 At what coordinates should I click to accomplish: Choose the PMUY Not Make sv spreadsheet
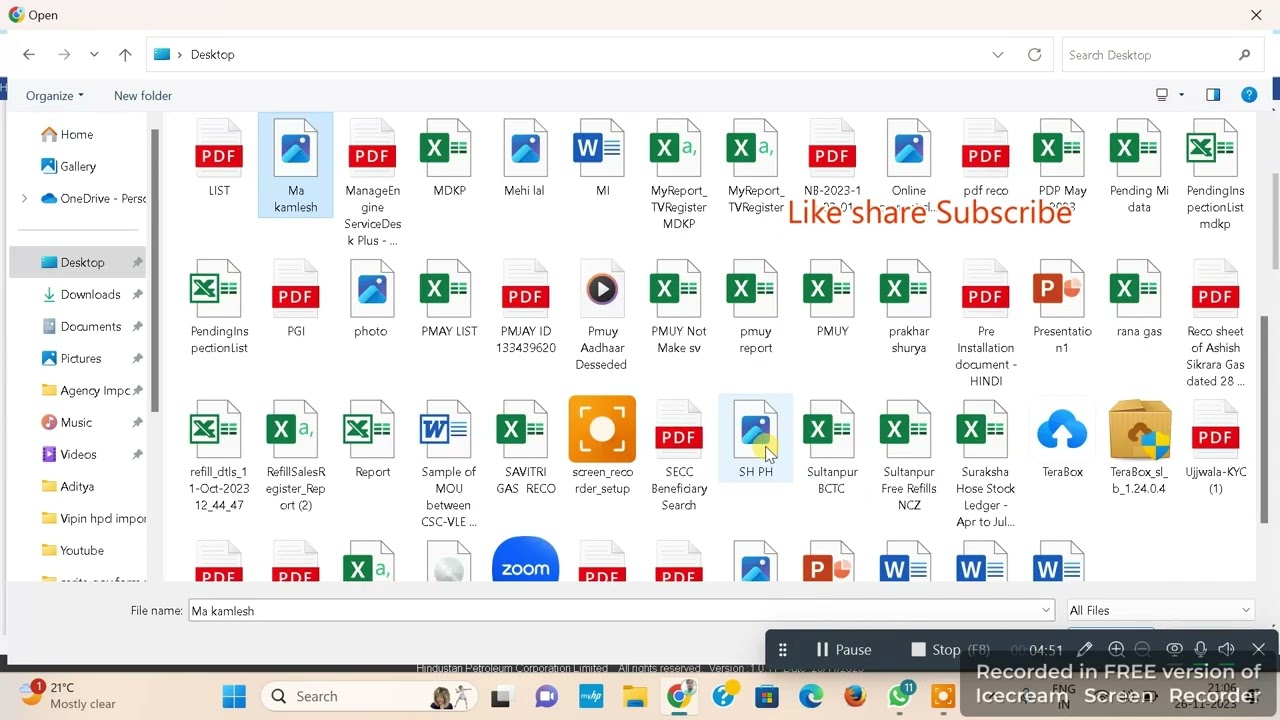coord(679,306)
